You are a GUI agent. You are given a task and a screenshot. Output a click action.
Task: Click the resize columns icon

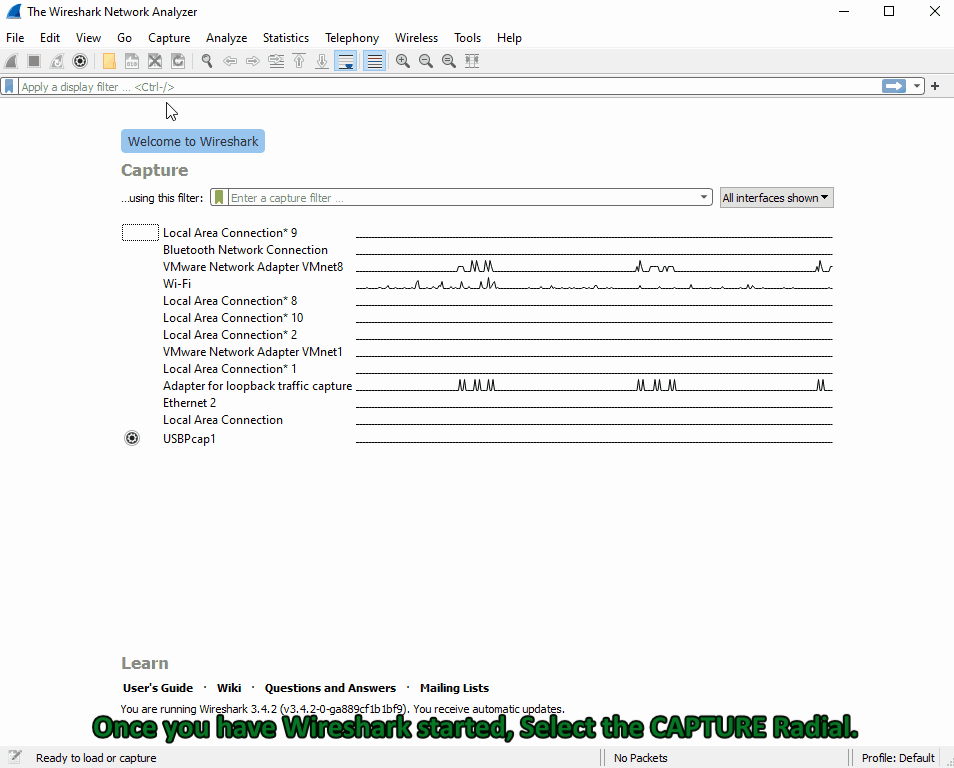point(472,61)
